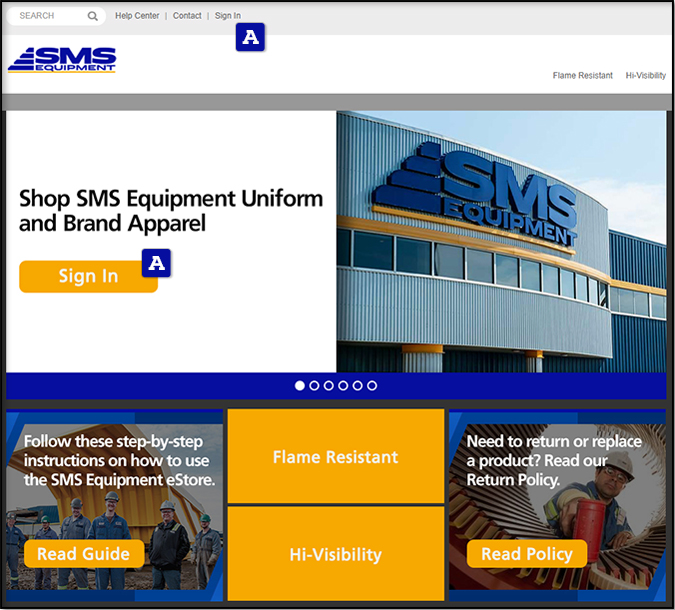675x610 pixels.
Task: Switch to the third carousel slide dot
Action: tap(329, 385)
